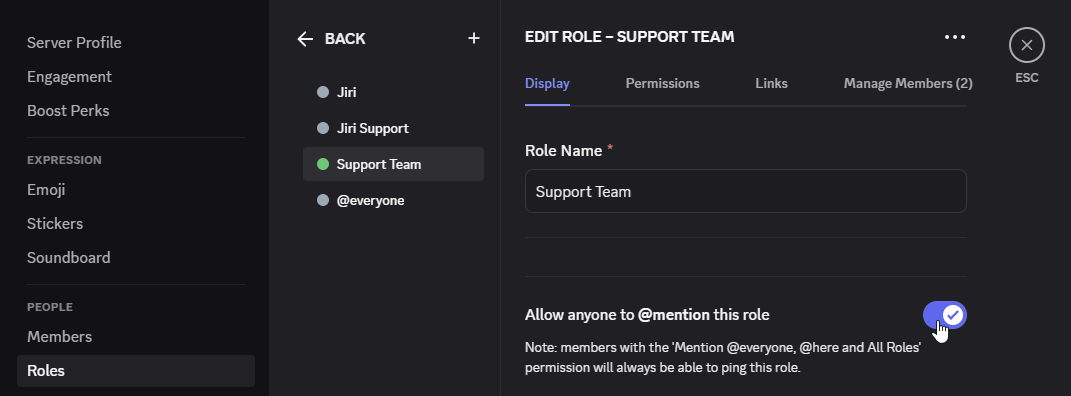Open the three-dot role options menu
Viewport: 1071px width, 396px height.
[954, 37]
